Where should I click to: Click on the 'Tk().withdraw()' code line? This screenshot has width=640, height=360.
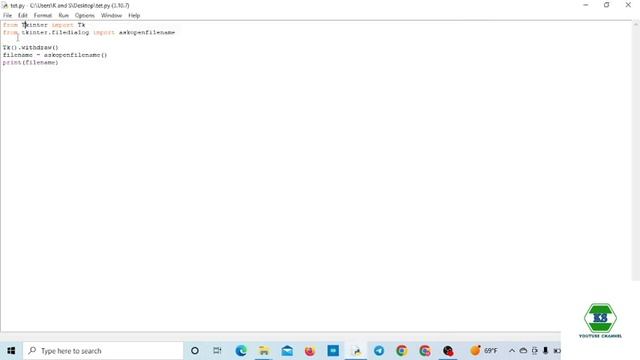(x=31, y=47)
